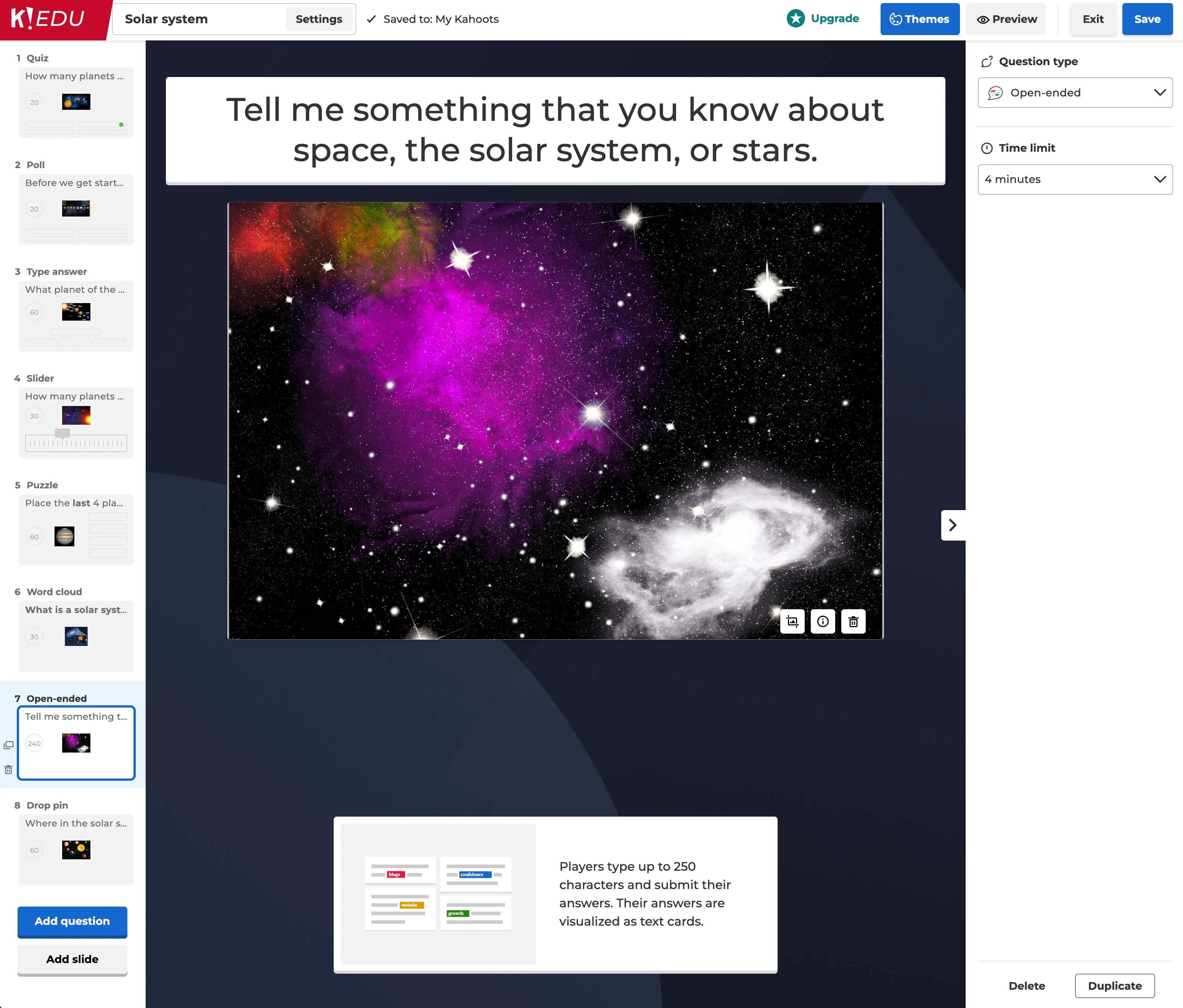
Task: Click the crop image icon on media
Action: point(792,621)
